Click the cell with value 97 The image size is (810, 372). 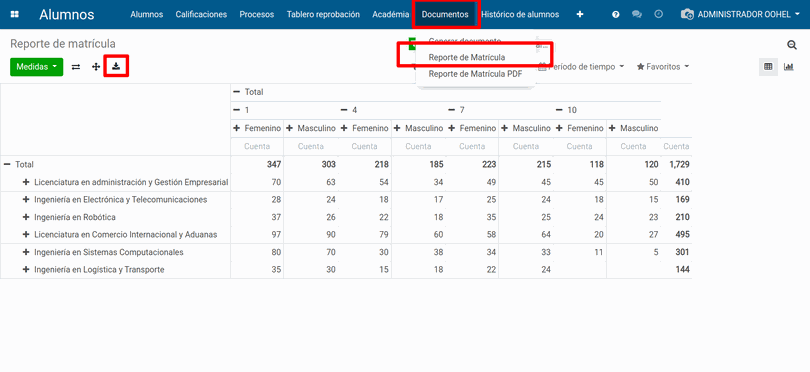click(276, 235)
